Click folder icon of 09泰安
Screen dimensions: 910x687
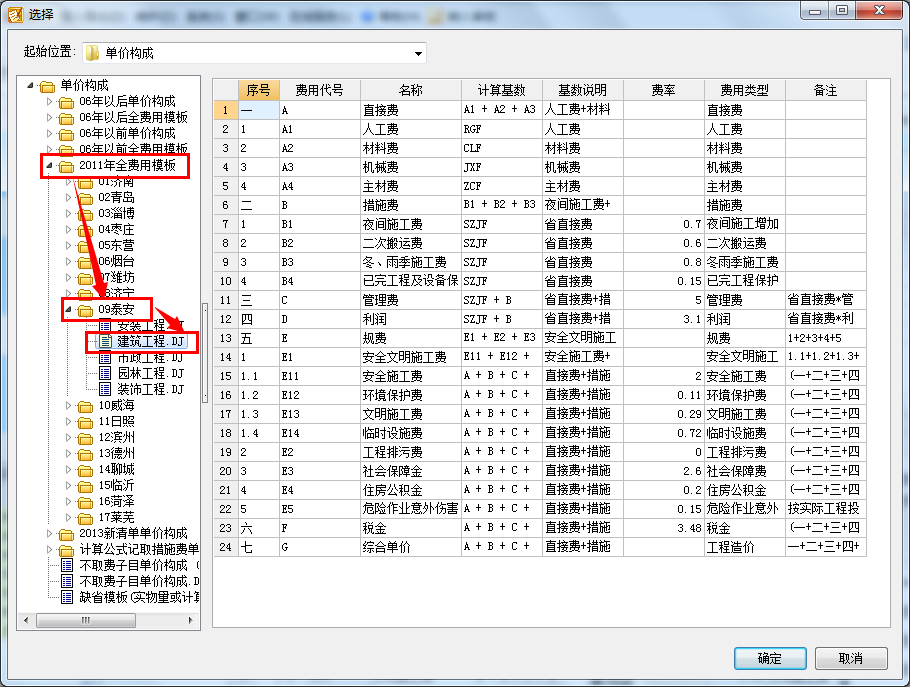click(x=85, y=310)
